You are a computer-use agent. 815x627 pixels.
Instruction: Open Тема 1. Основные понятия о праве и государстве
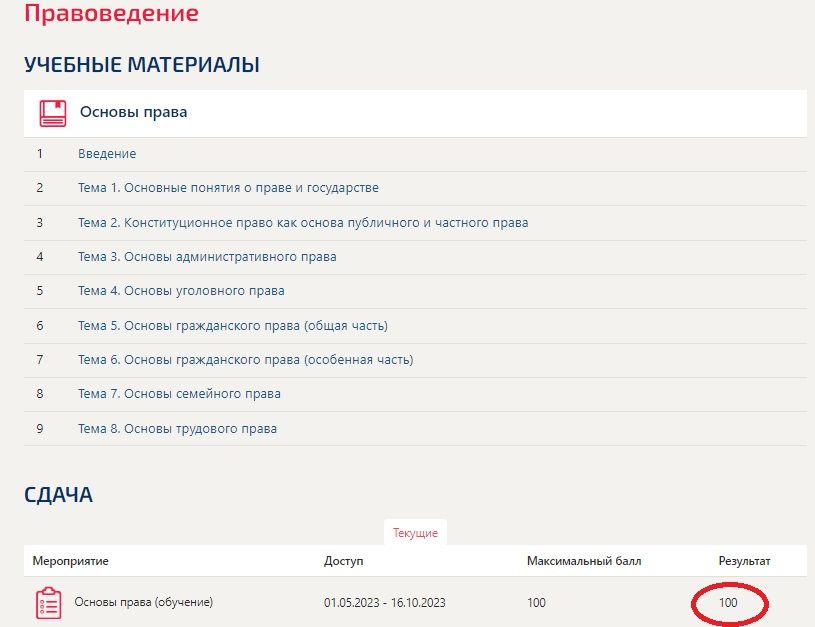[x=228, y=188]
